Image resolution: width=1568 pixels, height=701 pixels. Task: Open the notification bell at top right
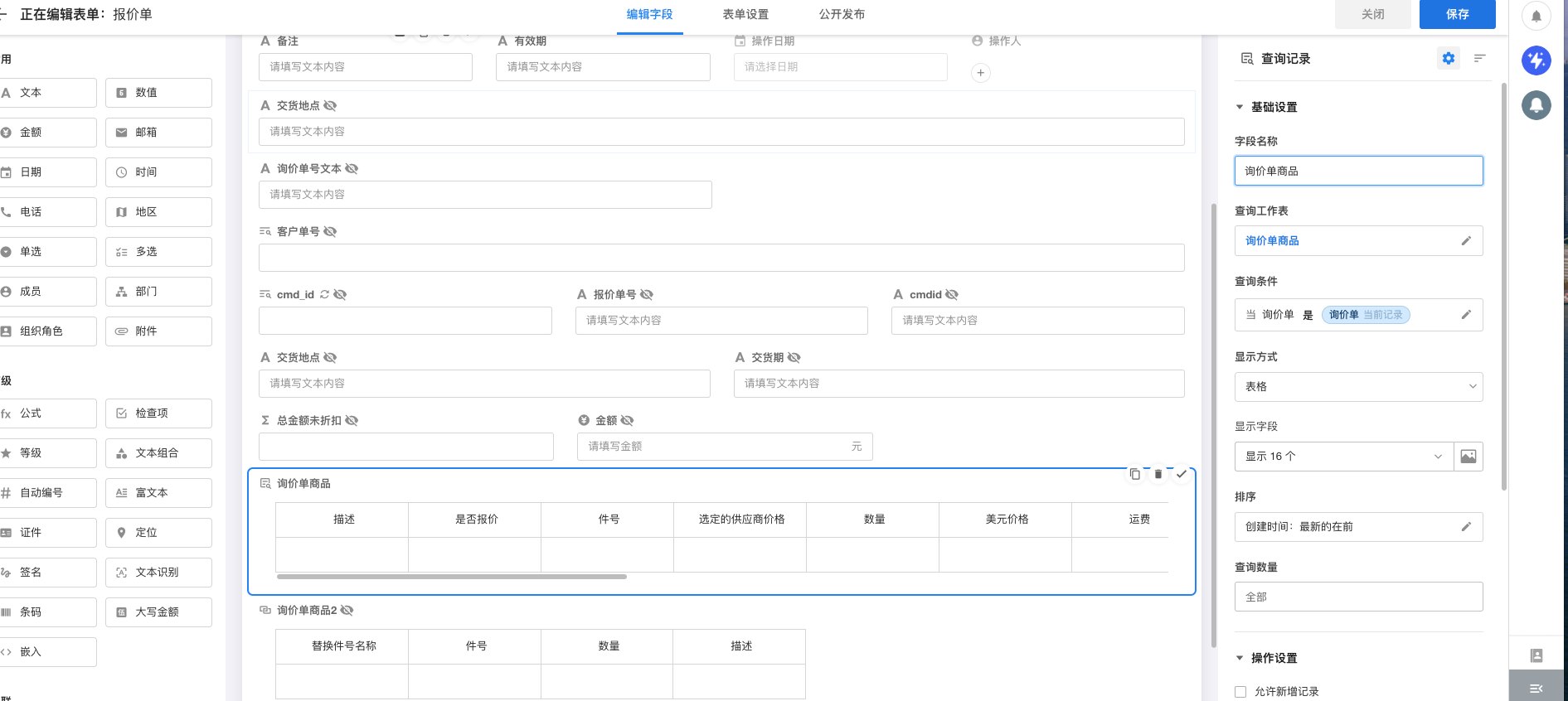pos(1536,16)
